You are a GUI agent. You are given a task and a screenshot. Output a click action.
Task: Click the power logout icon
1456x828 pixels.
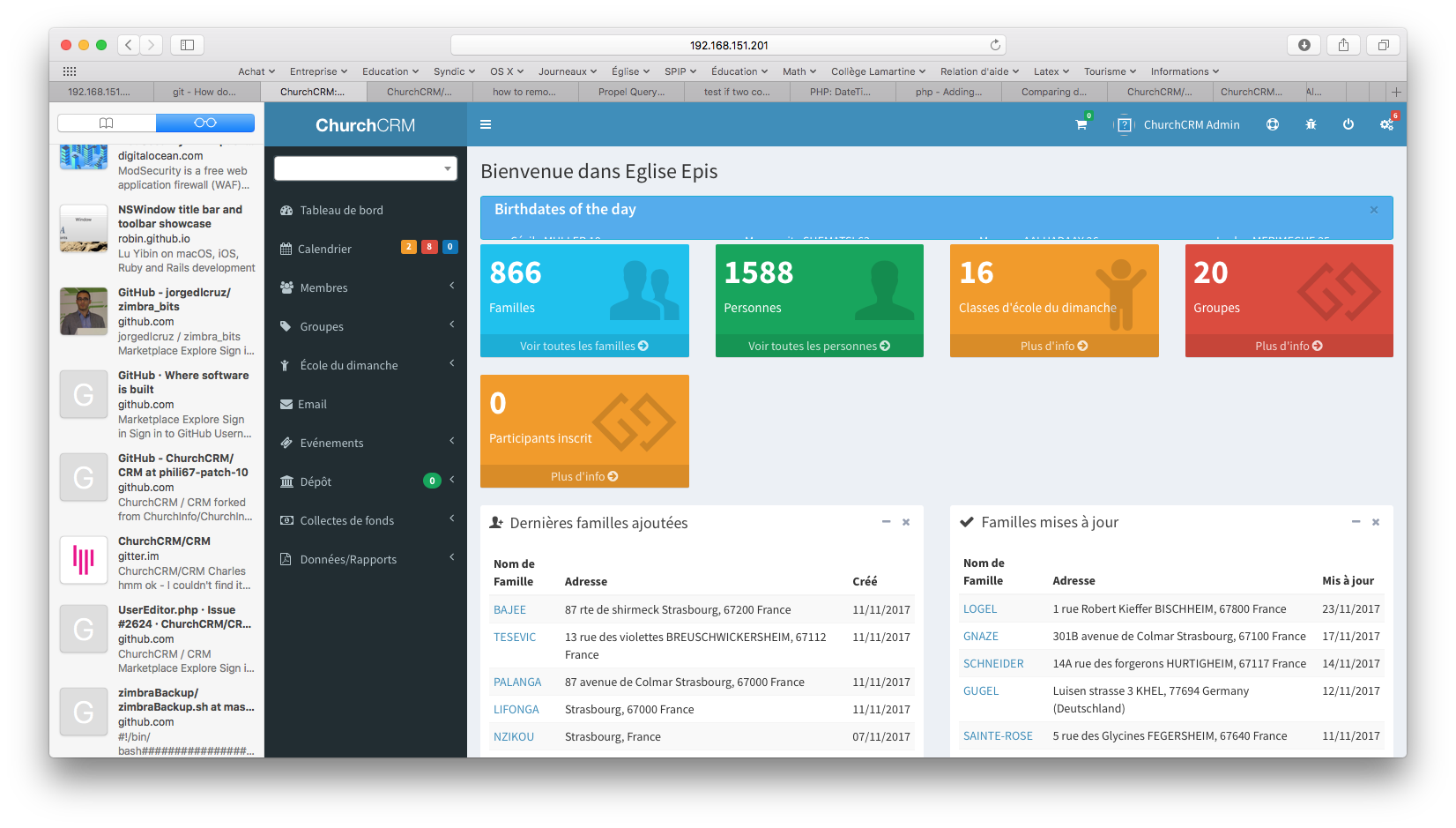[1348, 124]
